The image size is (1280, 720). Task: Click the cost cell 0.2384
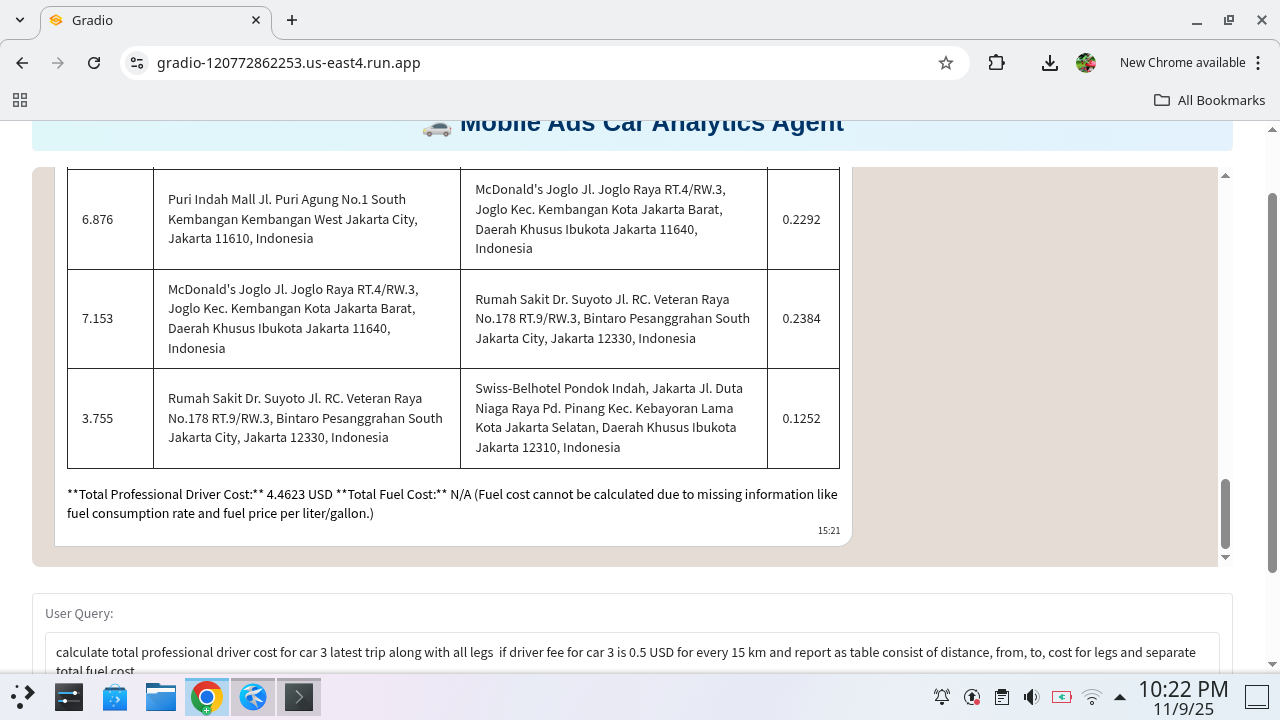(803, 319)
